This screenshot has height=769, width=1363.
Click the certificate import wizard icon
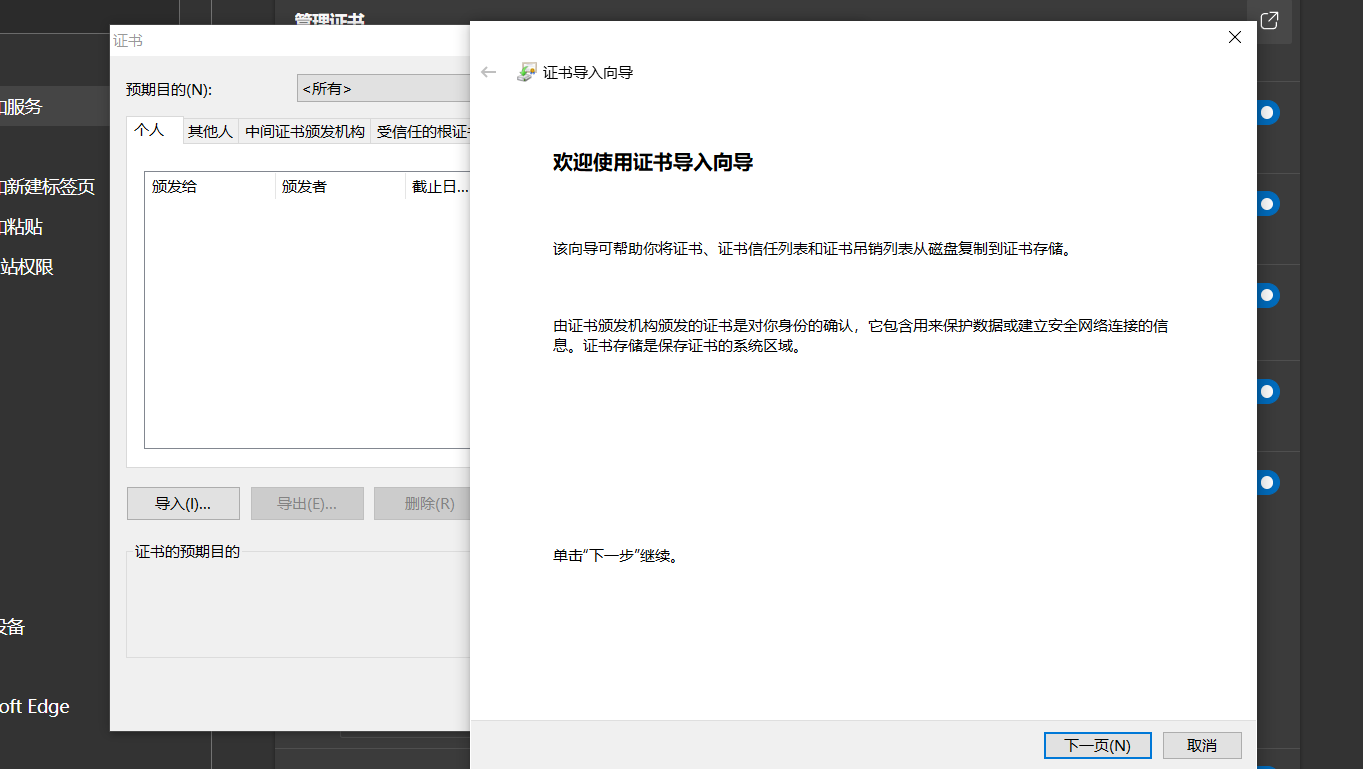coord(526,72)
